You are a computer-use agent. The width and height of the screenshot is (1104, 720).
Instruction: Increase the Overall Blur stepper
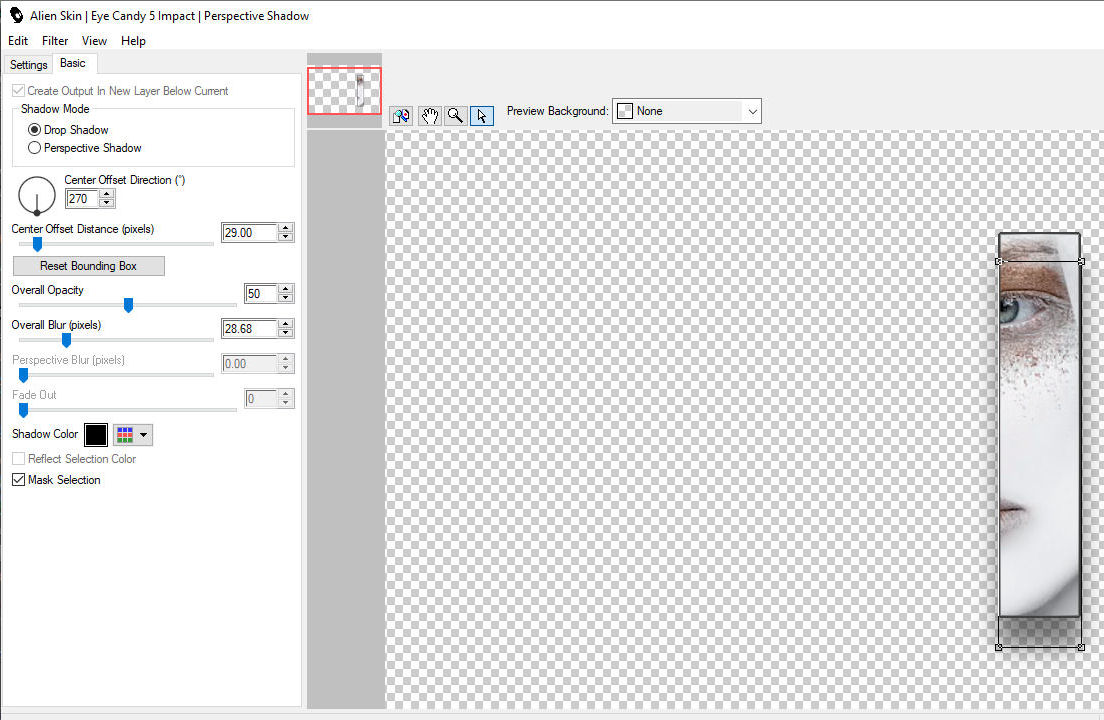pos(285,324)
